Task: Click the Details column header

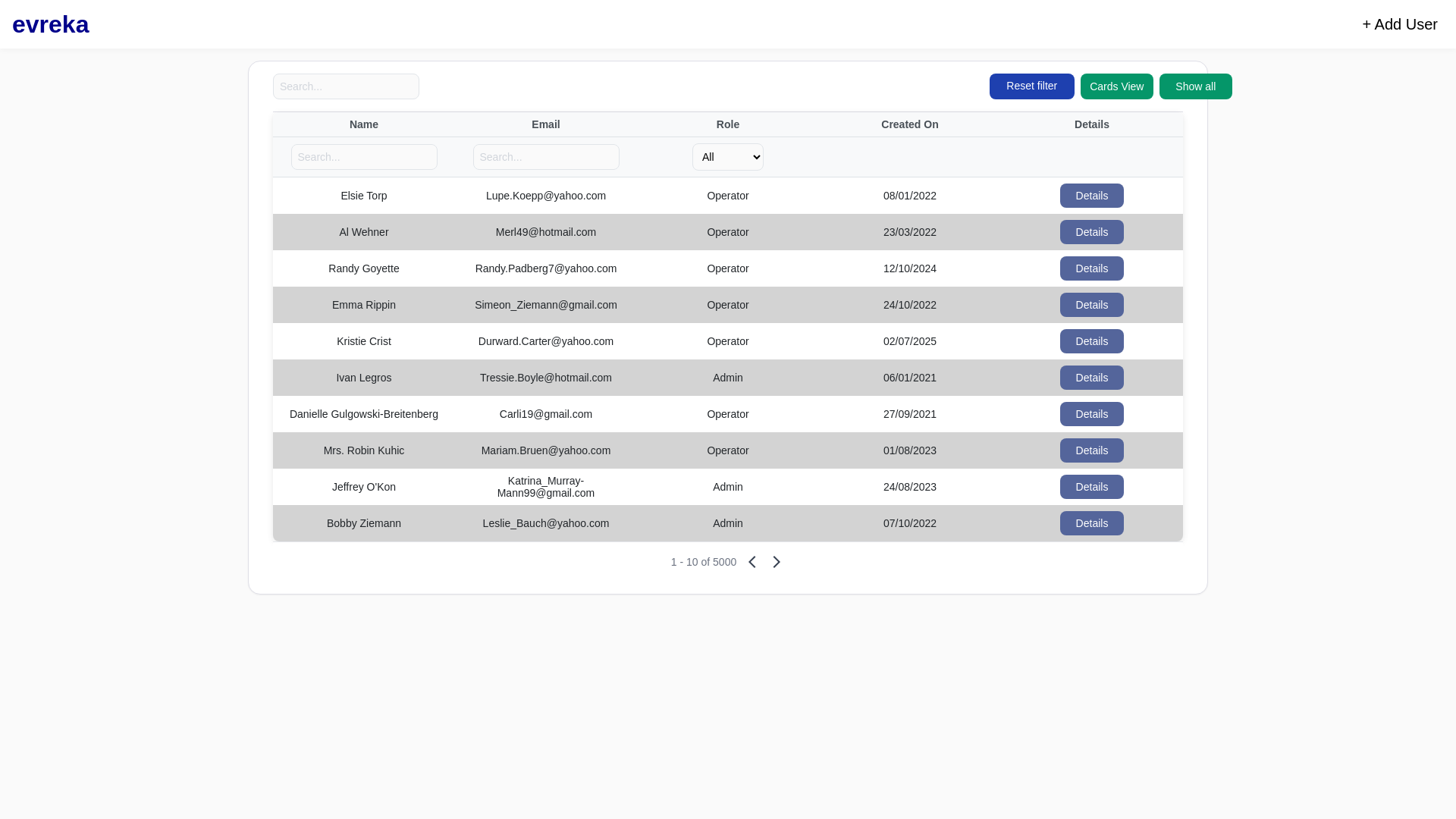Action: pos(1092,124)
